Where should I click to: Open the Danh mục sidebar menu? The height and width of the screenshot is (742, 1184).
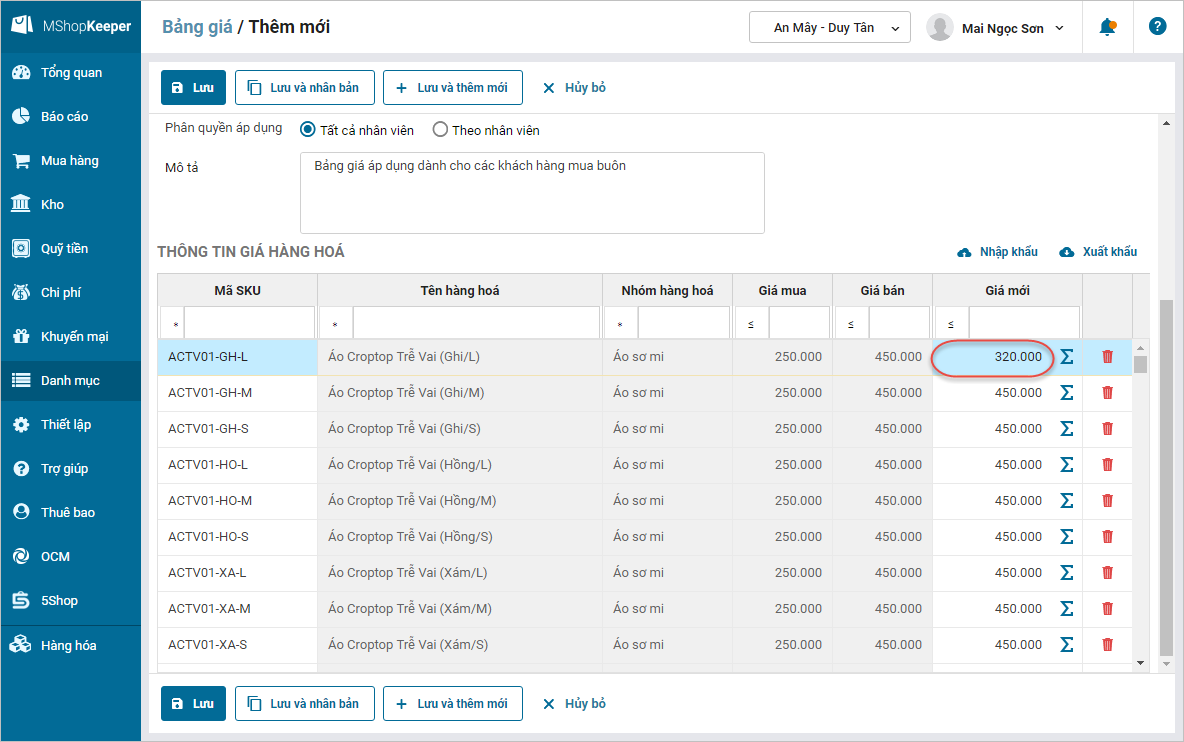70,380
